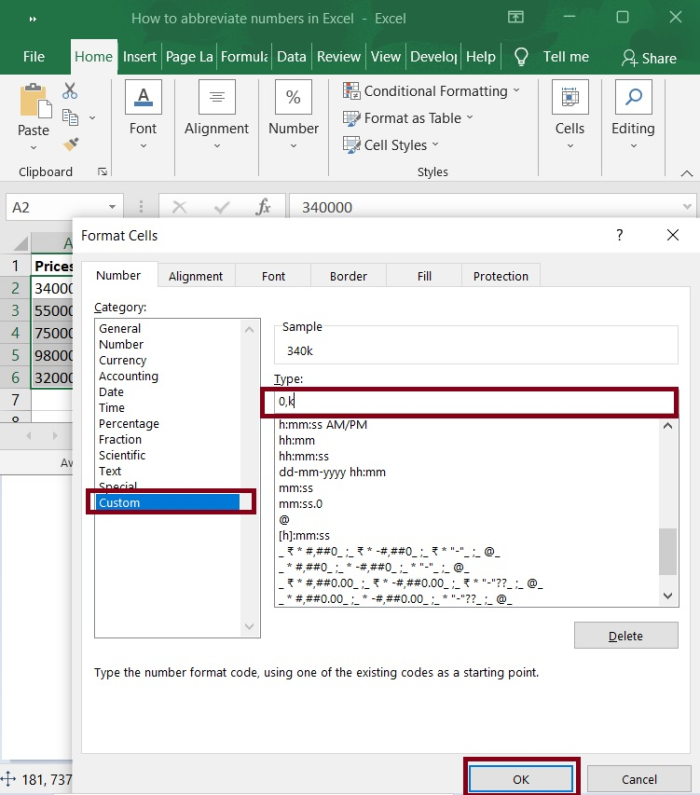
Task: Click the Paste clipboard icon
Action: pyautogui.click(x=33, y=101)
